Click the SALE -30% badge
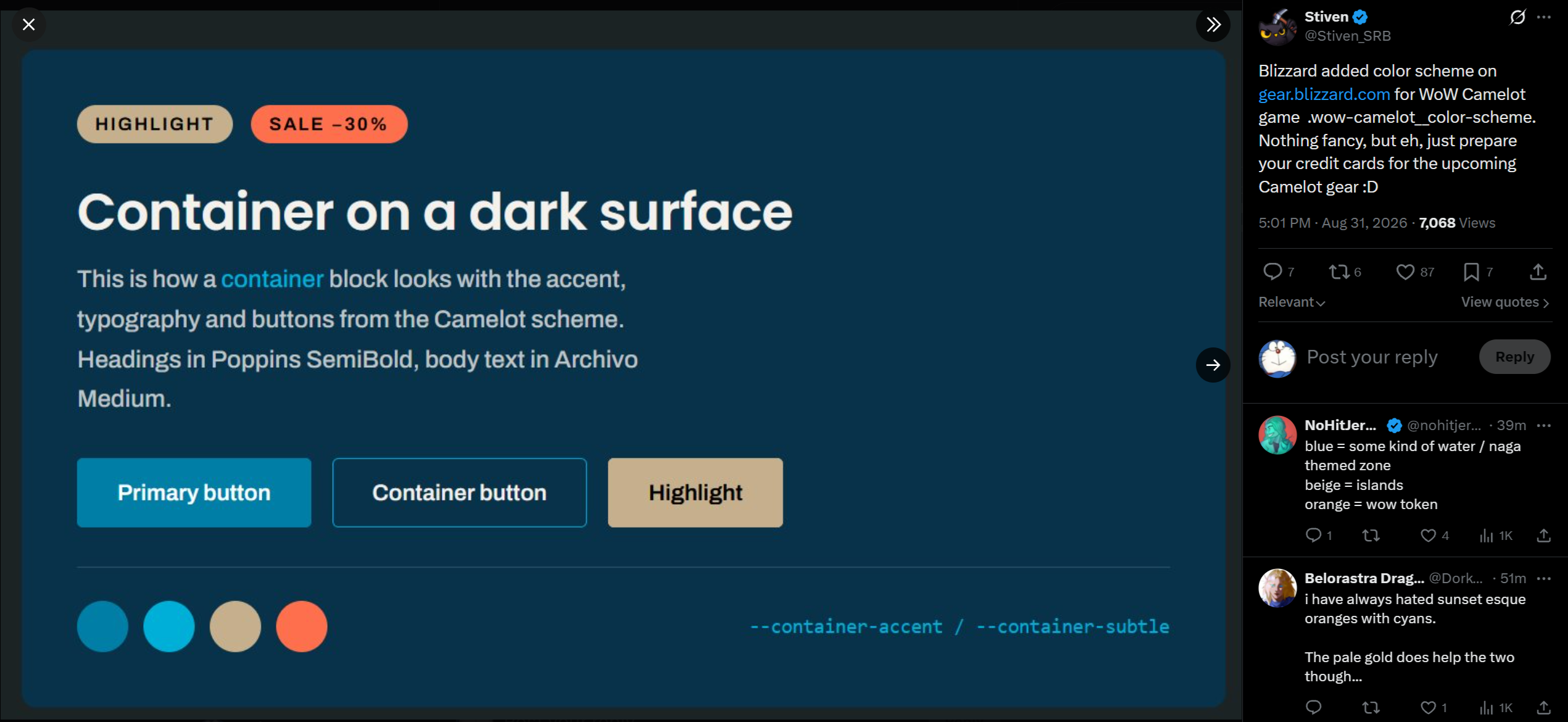This screenshot has height=722, width=1568. (x=329, y=124)
